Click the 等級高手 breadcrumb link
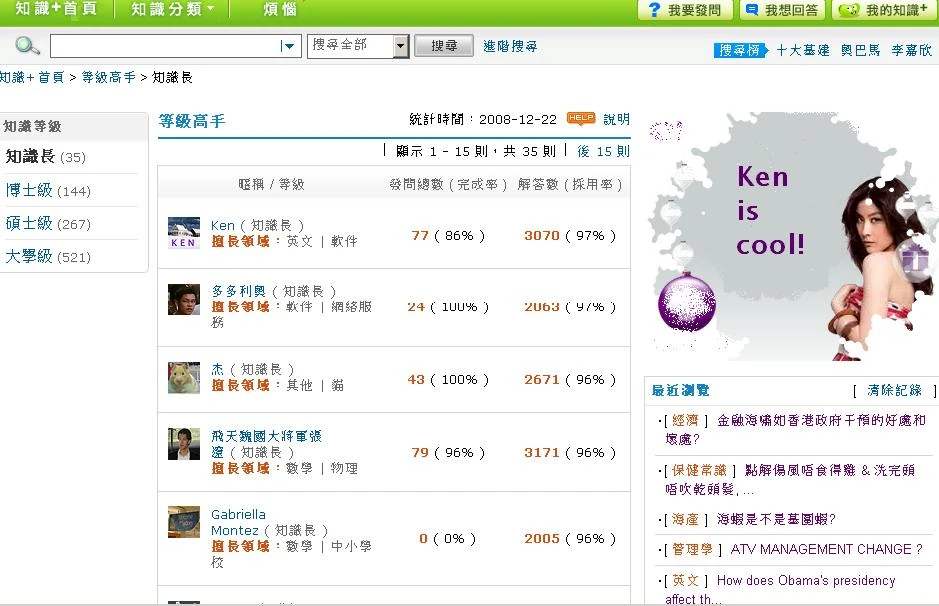Screen dimensions: 939x606 [x=108, y=77]
